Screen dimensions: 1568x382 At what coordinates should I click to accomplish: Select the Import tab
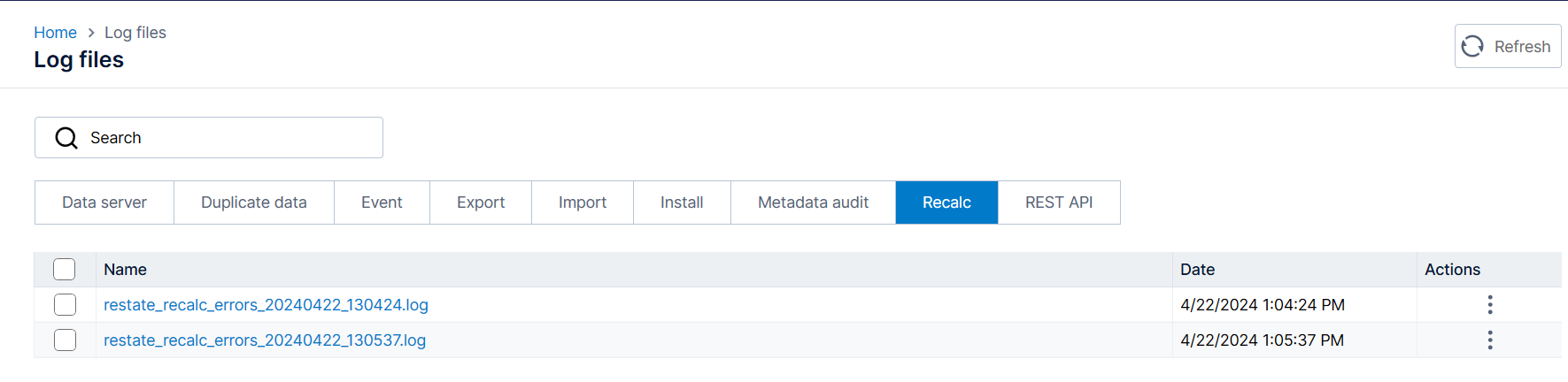point(583,202)
